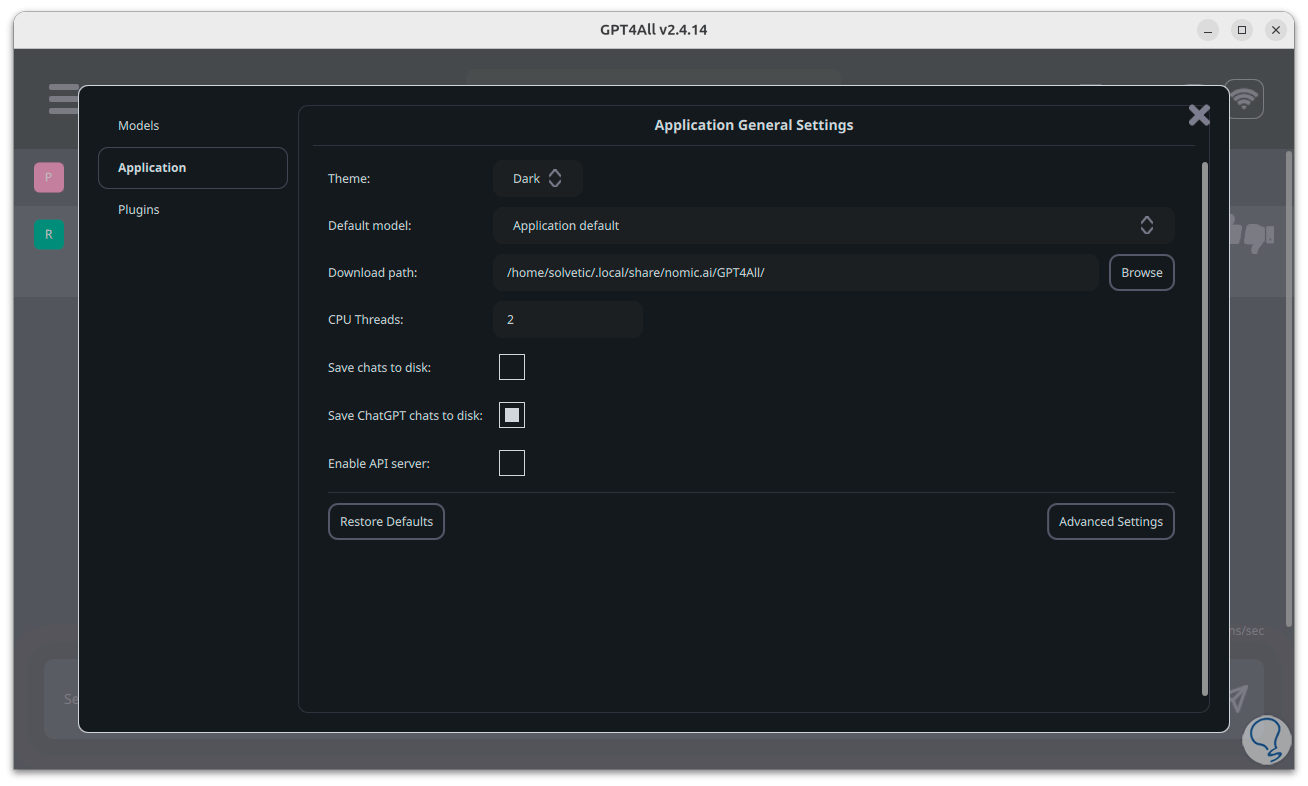Enable the API server checkbox
The image size is (1308, 786).
click(512, 463)
